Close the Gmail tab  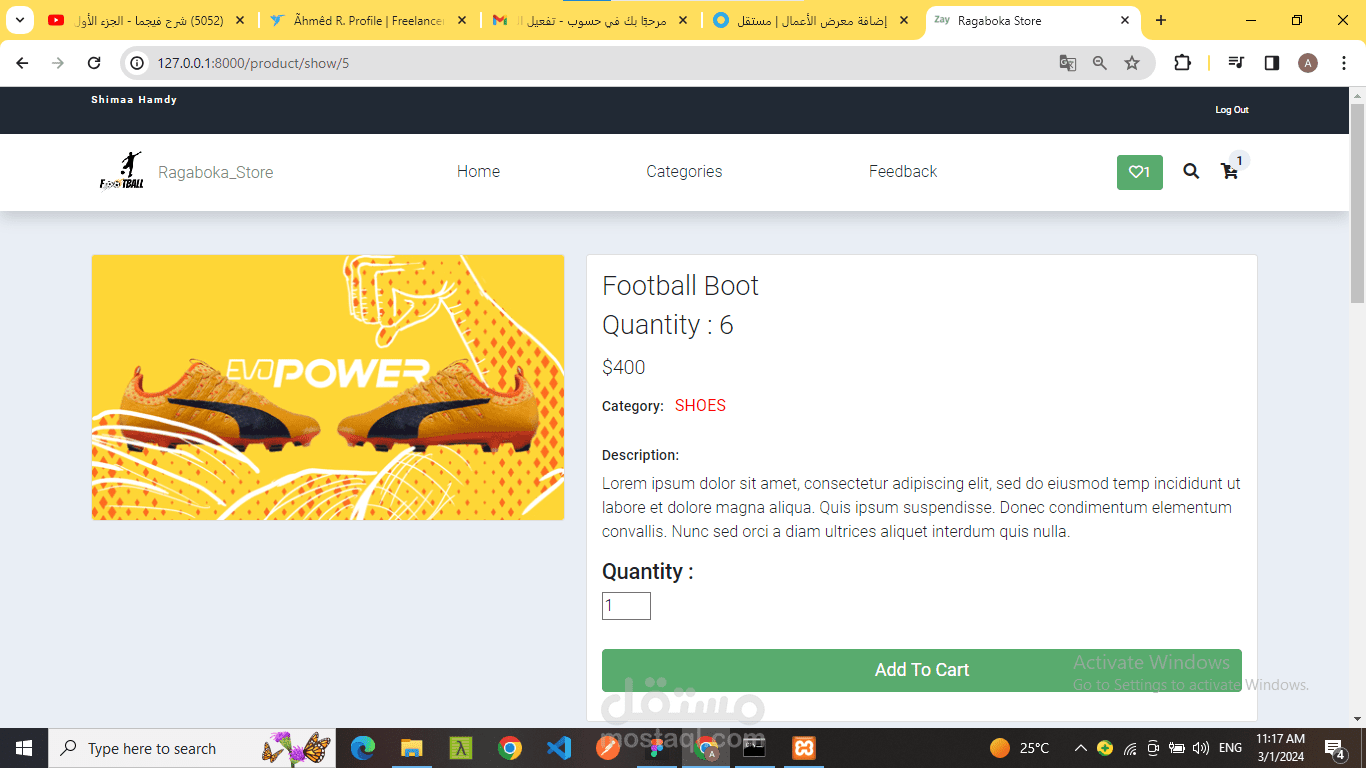(x=683, y=20)
